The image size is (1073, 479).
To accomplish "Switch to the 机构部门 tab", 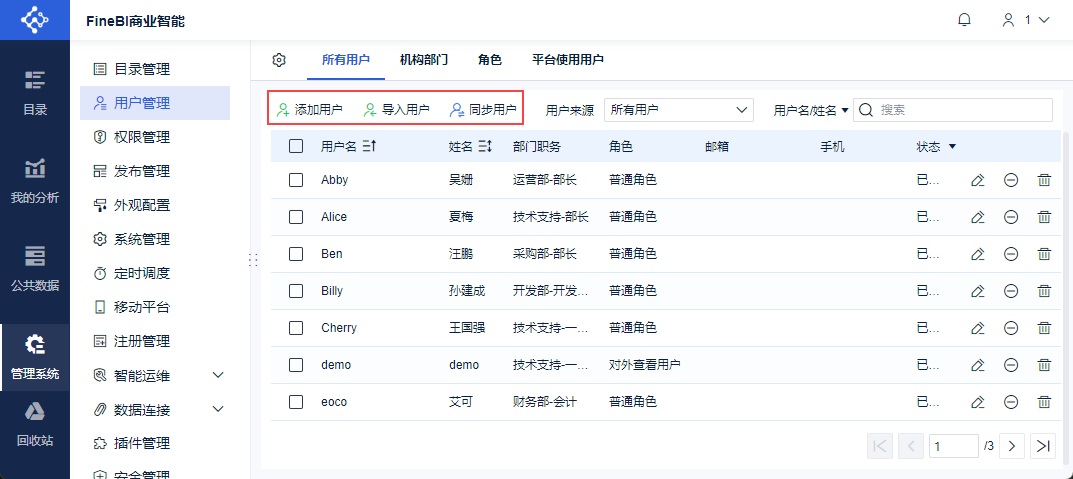I will (x=423, y=60).
